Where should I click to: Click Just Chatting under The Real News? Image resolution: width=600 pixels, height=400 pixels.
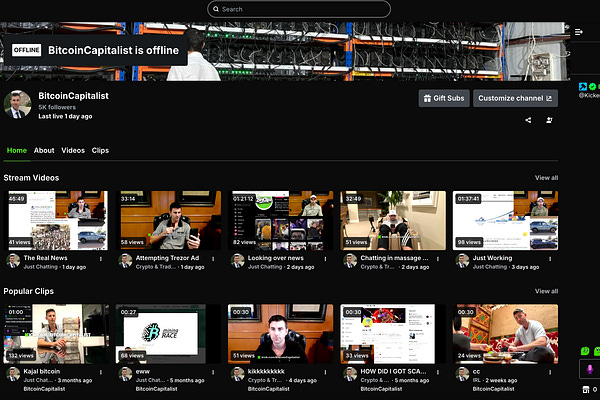pyautogui.click(x=41, y=267)
